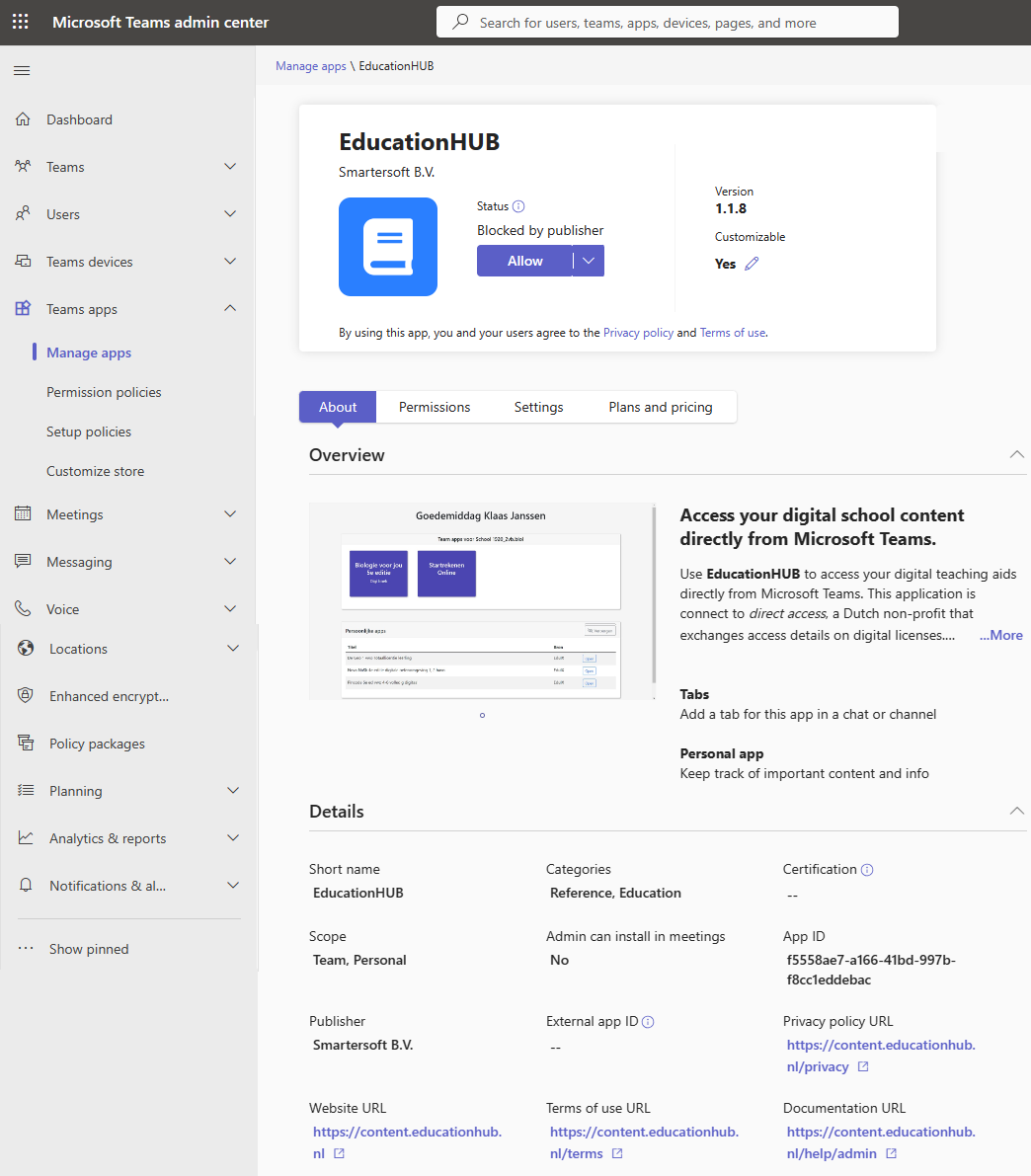Open Manage apps in sidebar
Screen dimensions: 1031x1176
pos(89,353)
